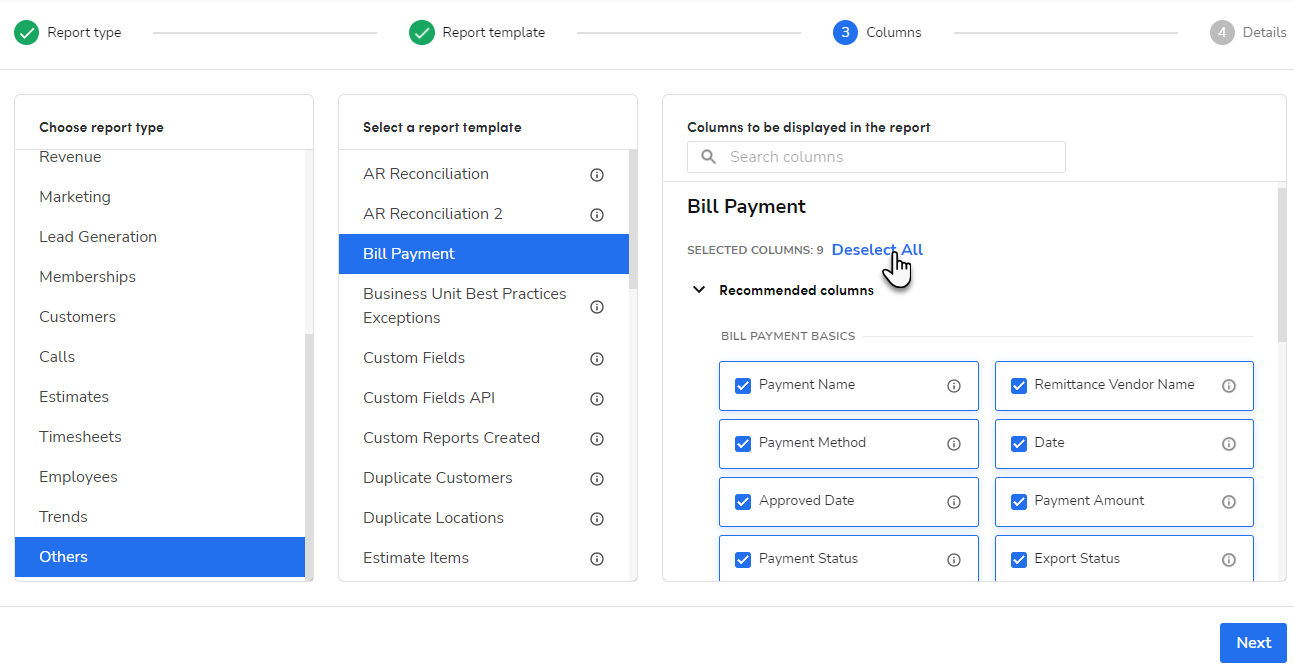
Task: Click the Next button
Action: [x=1253, y=643]
